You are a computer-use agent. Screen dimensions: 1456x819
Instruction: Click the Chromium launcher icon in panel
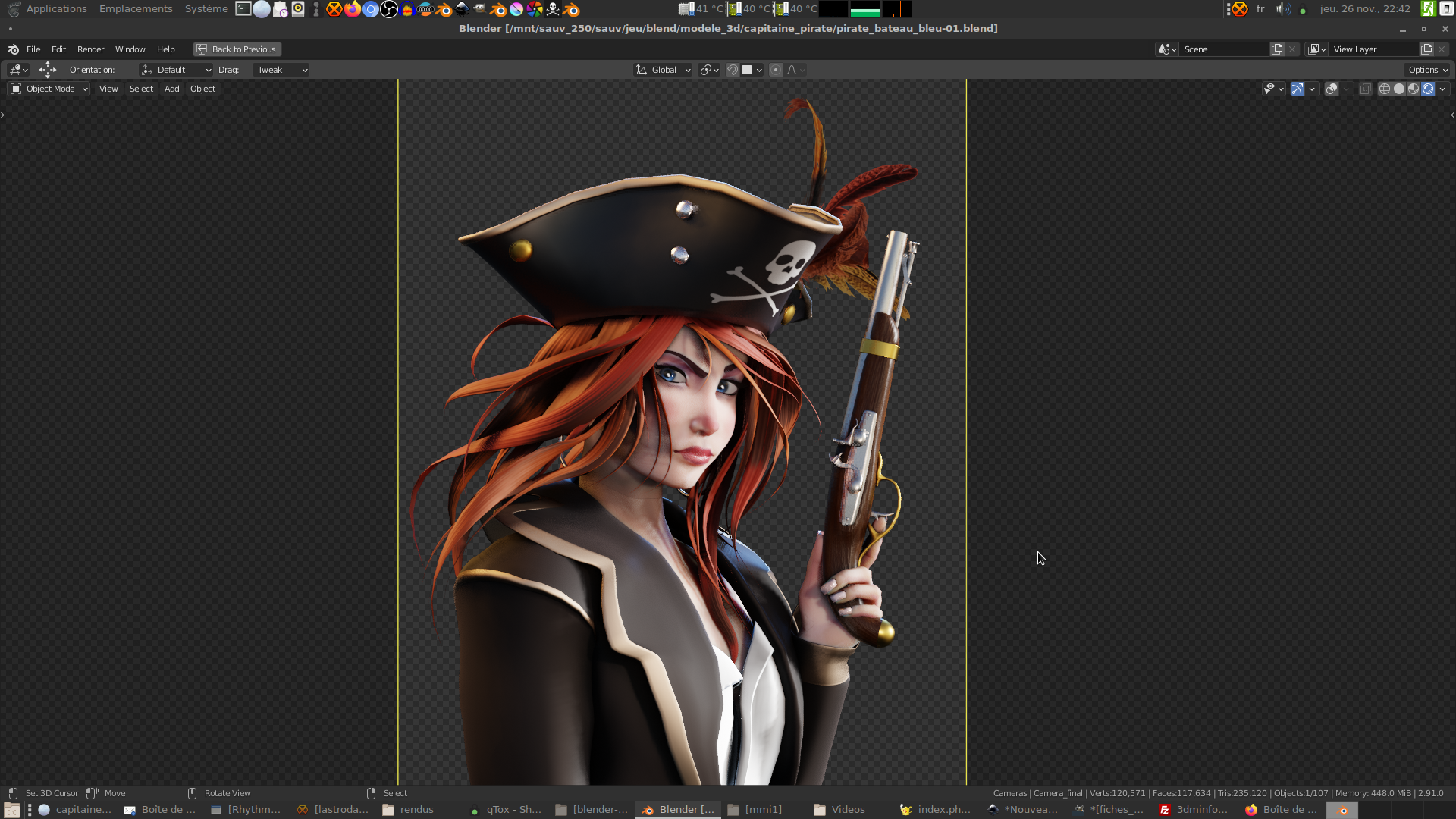click(x=371, y=9)
